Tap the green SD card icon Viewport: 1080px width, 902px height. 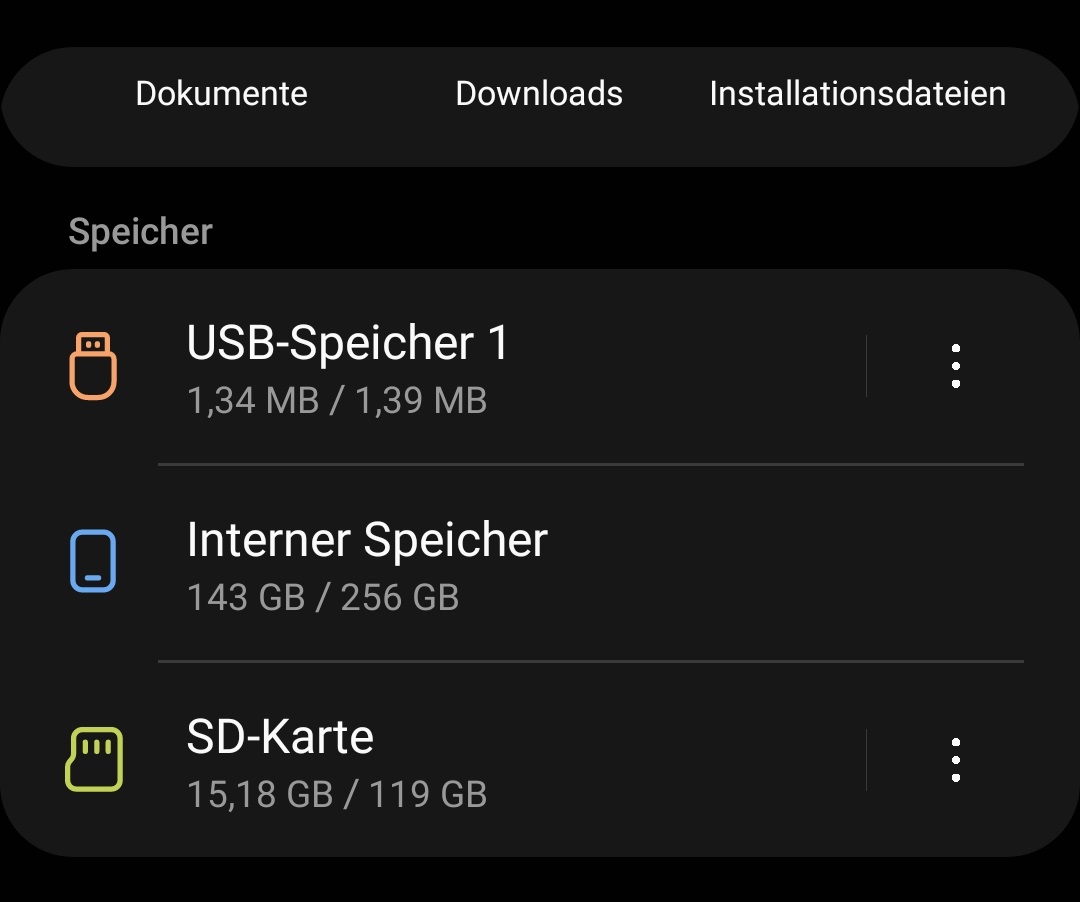(x=94, y=759)
